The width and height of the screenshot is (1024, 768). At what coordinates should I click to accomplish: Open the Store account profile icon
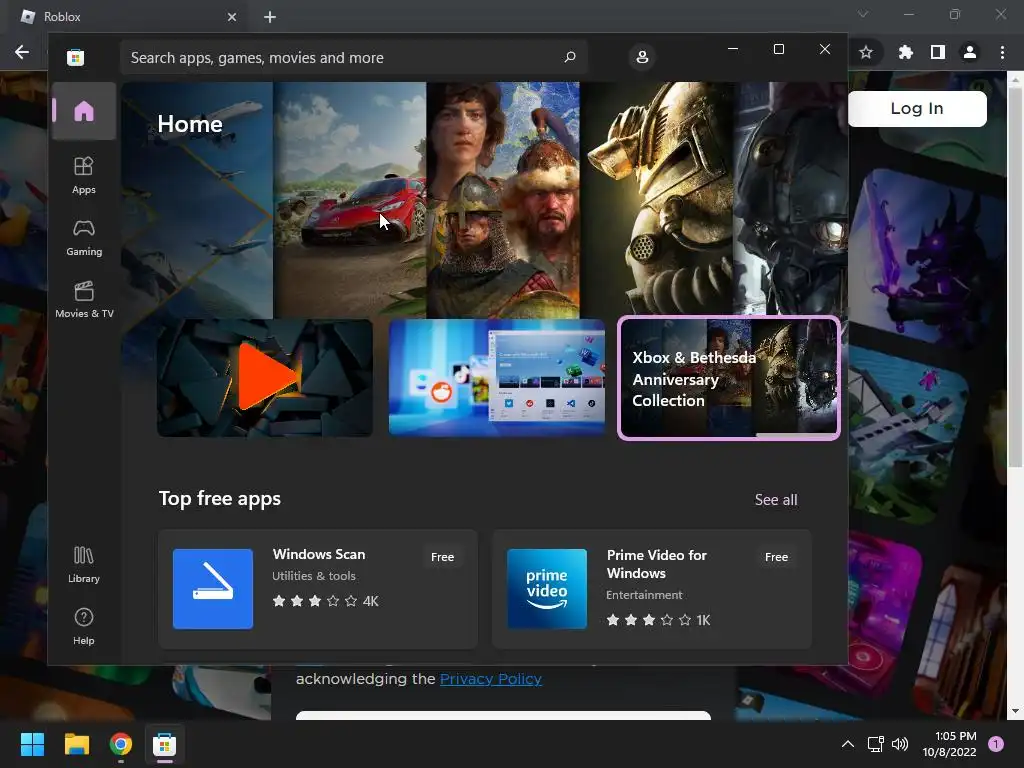click(642, 57)
